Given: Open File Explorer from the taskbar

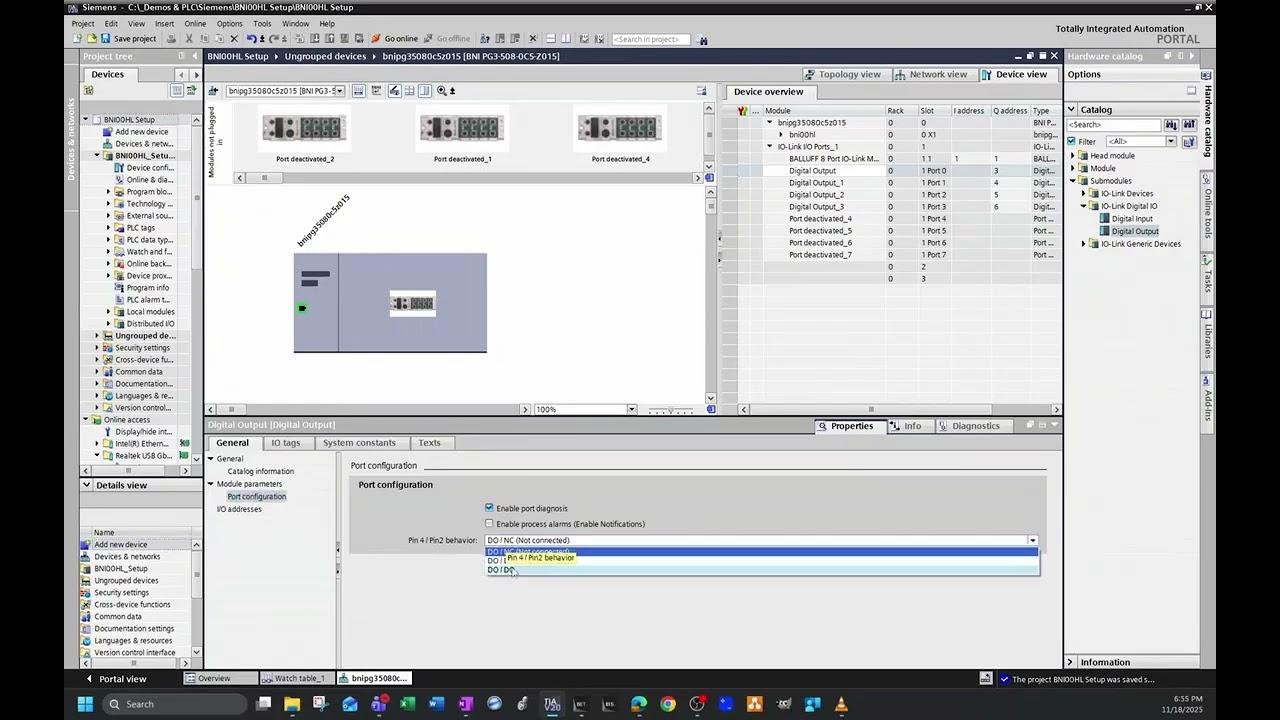Looking at the screenshot, I should click(x=292, y=704).
